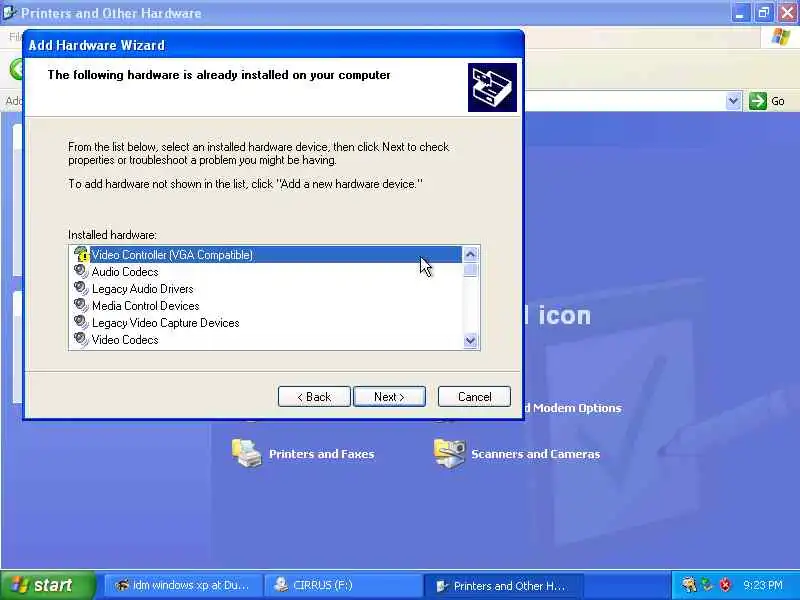The image size is (800, 600).
Task: Click the icon beside Legacy Video Capture Devices
Action: pyautogui.click(x=81, y=322)
